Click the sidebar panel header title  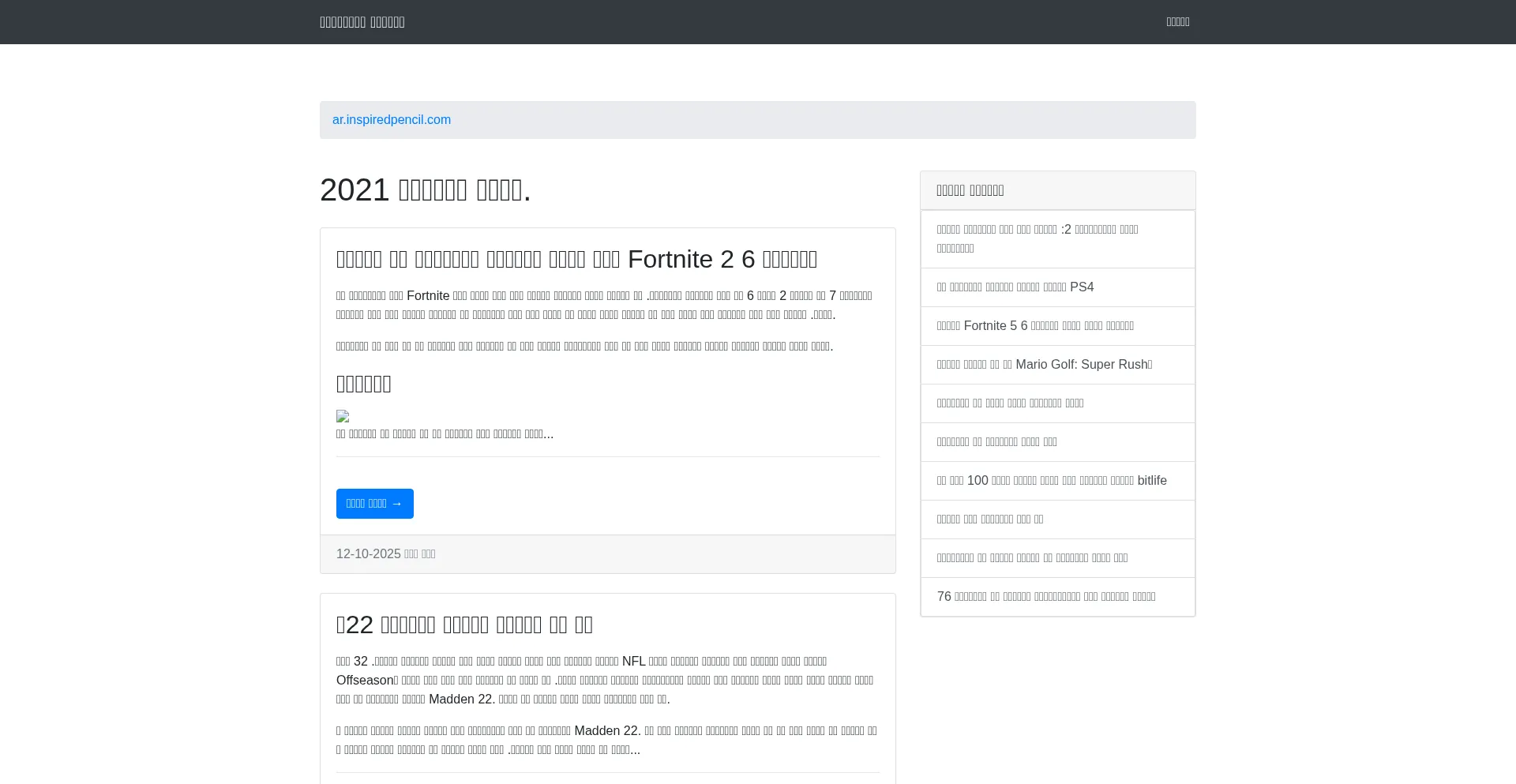pos(970,190)
